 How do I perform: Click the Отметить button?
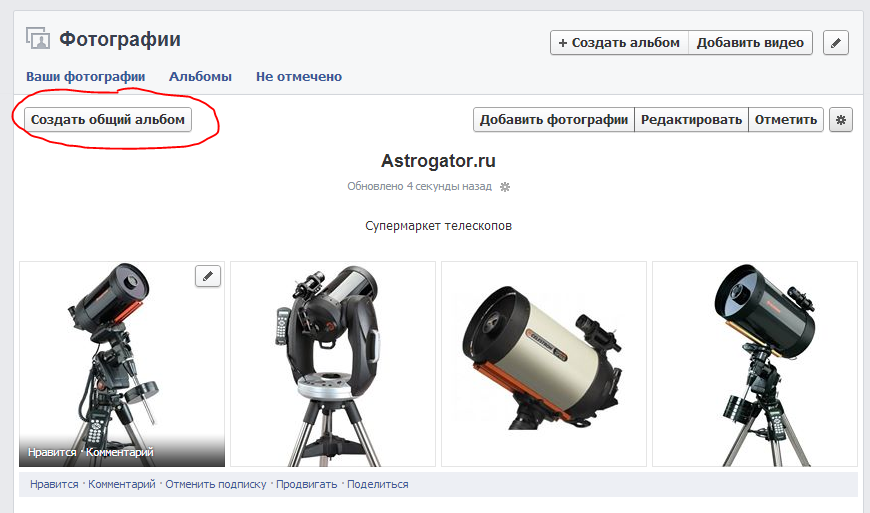[x=786, y=120]
